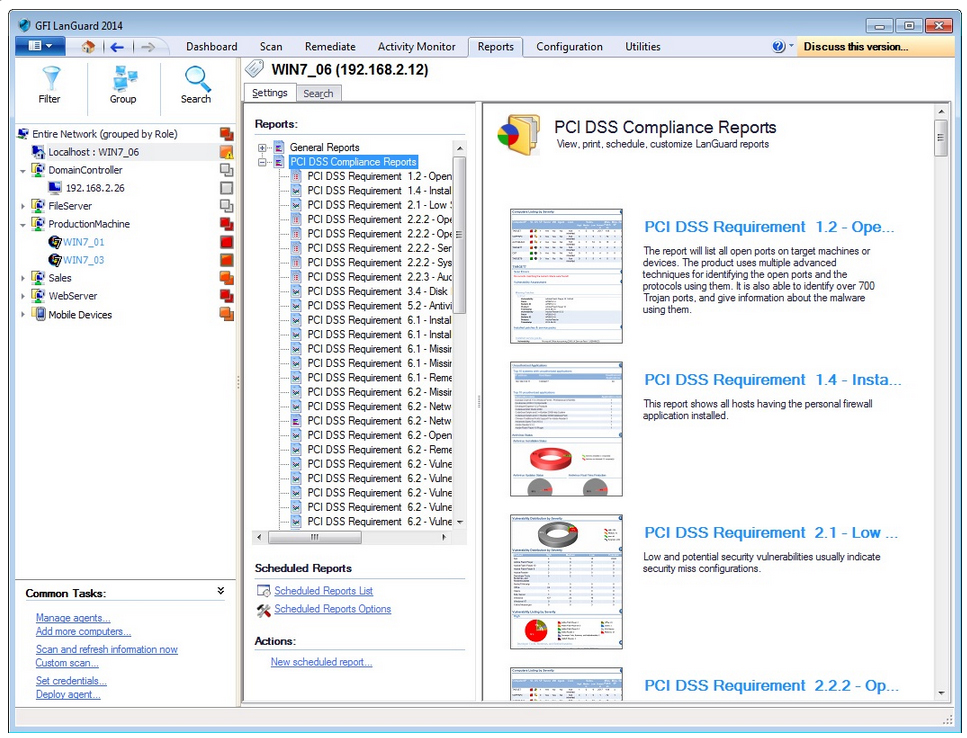The image size is (967, 738).
Task: Click the Localhost WIN7_06 warning status icon
Action: (226, 152)
